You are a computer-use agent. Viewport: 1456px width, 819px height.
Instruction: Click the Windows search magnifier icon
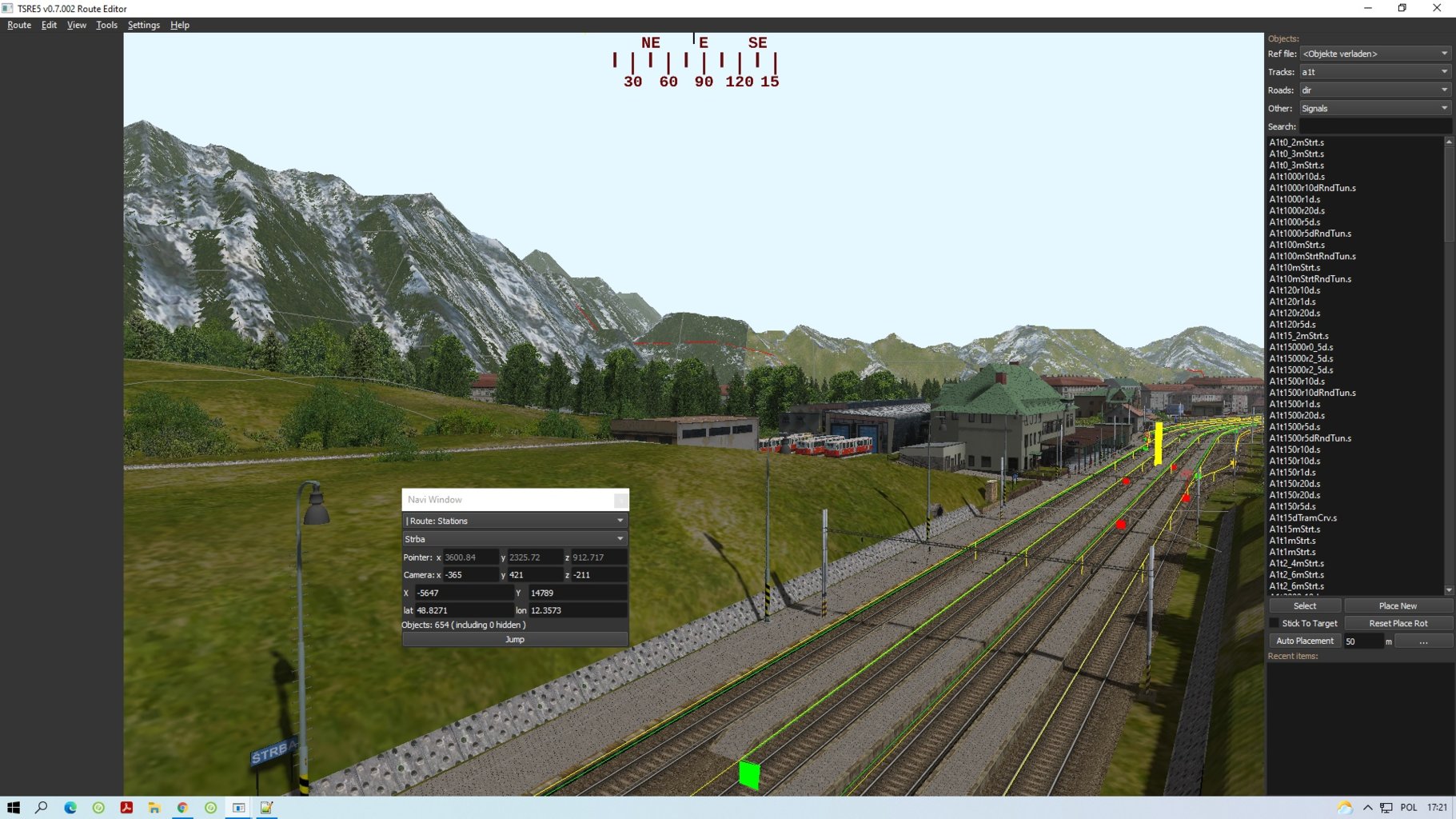pyautogui.click(x=42, y=808)
